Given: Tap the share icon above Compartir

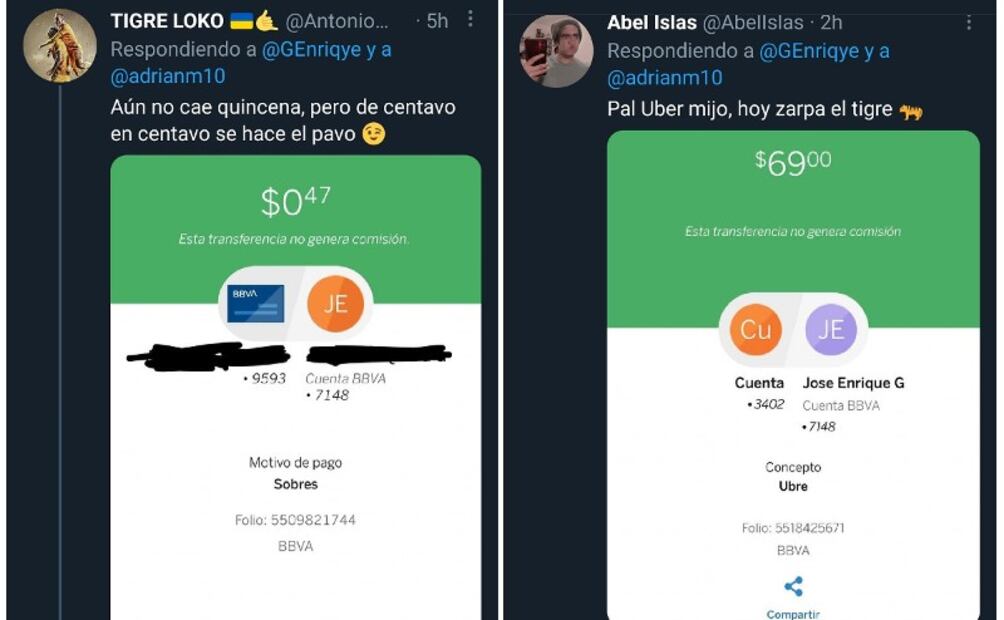Looking at the screenshot, I should pyautogui.click(x=793, y=586).
